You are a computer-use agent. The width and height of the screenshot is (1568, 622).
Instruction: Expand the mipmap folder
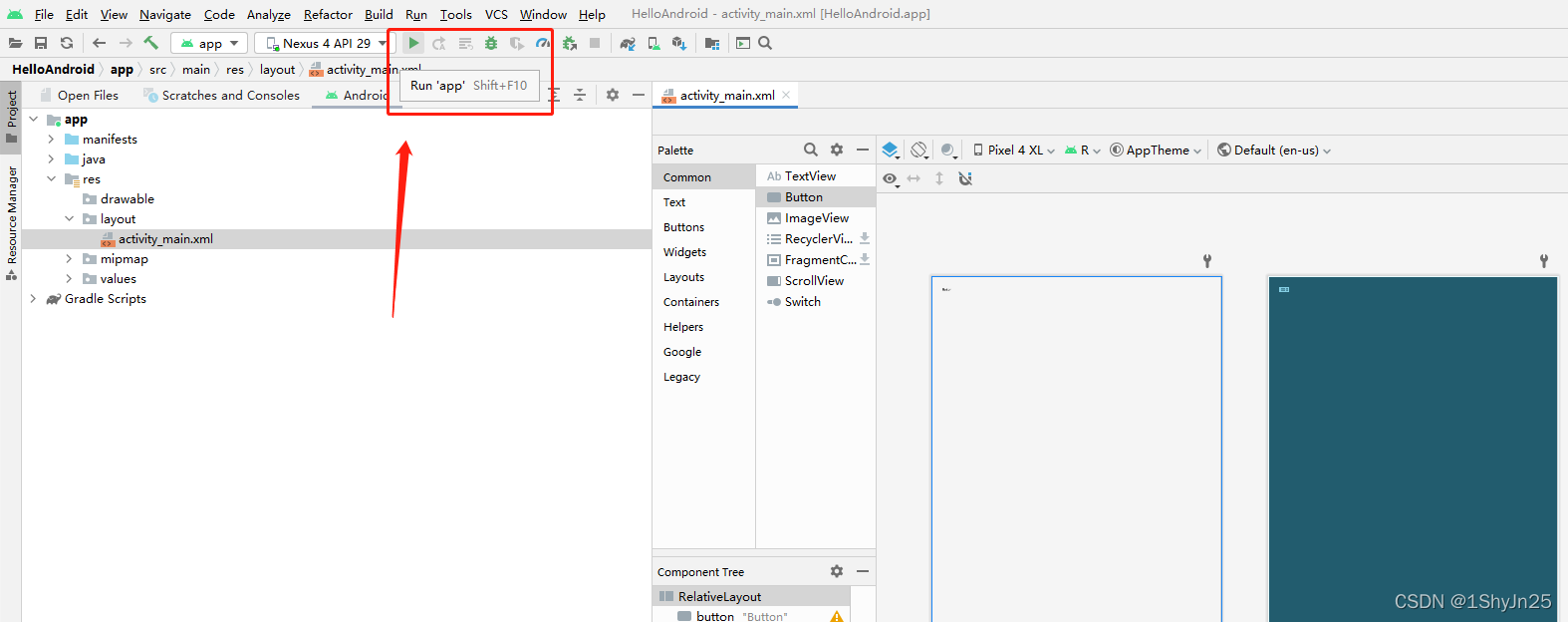[x=69, y=258]
